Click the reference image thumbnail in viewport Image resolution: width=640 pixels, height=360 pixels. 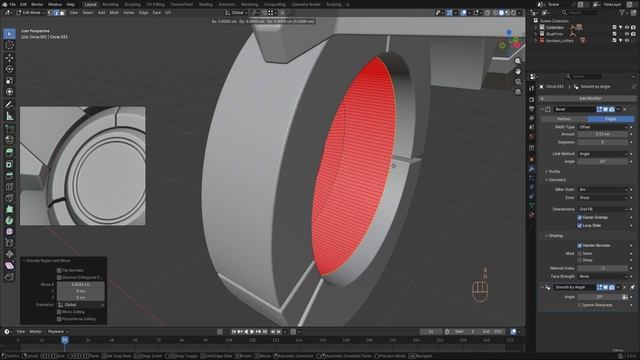pyautogui.click(x=83, y=166)
